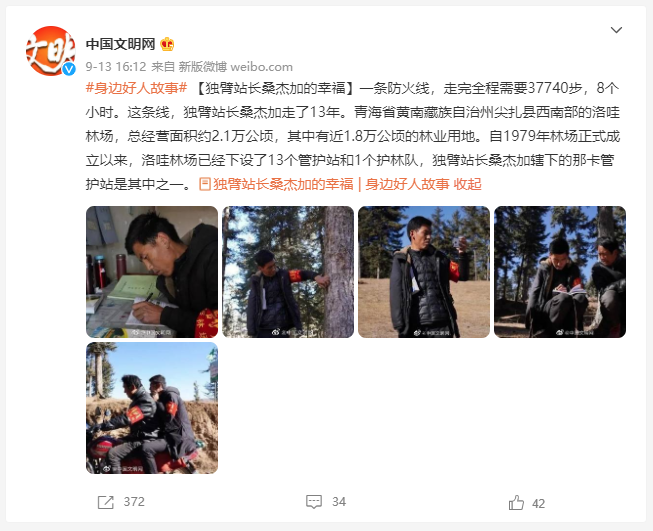Open photo of man holding up phone
The width and height of the screenshot is (653, 531).
424,272
